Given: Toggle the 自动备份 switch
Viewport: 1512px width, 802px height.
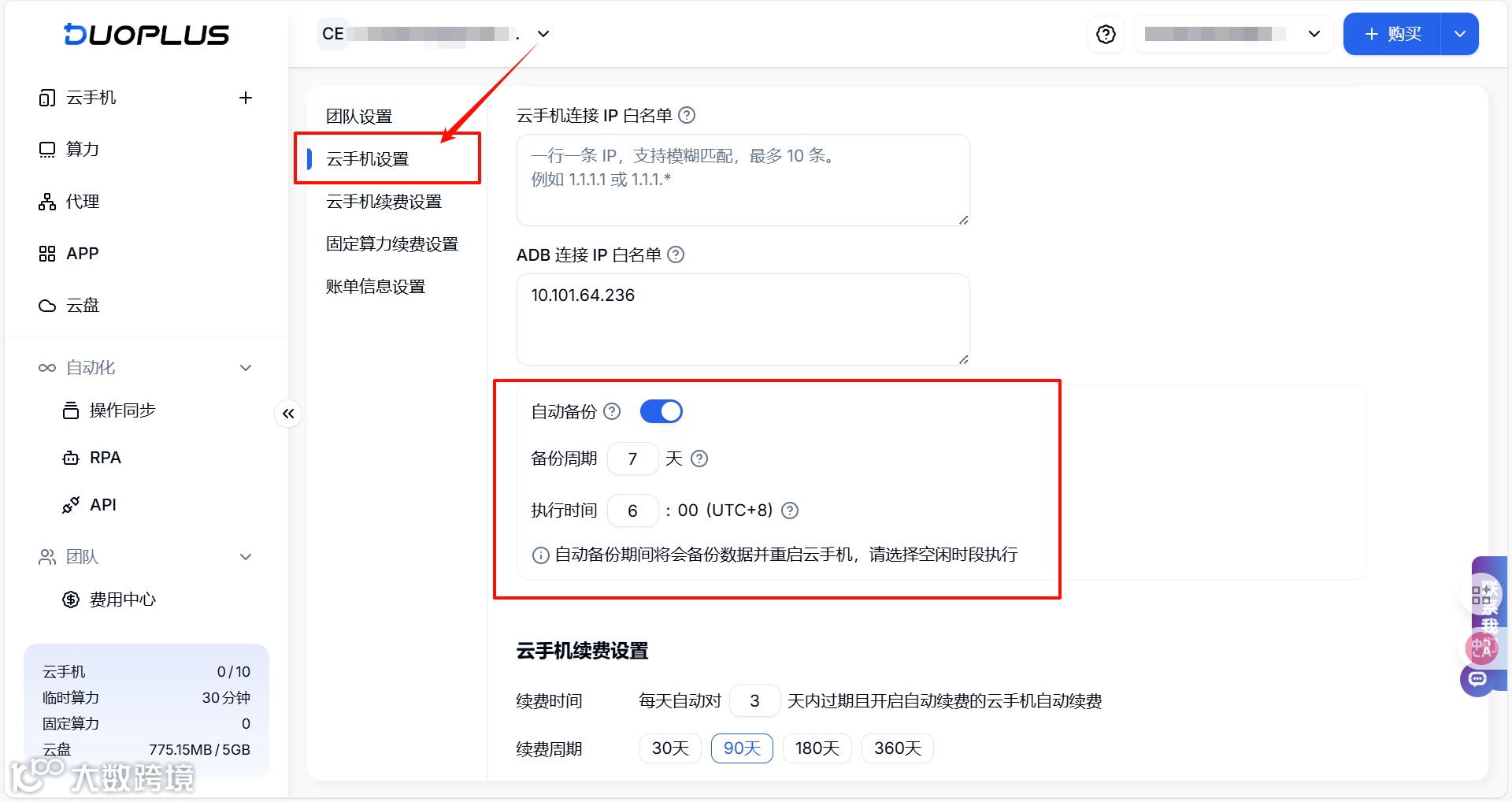Looking at the screenshot, I should point(661,411).
